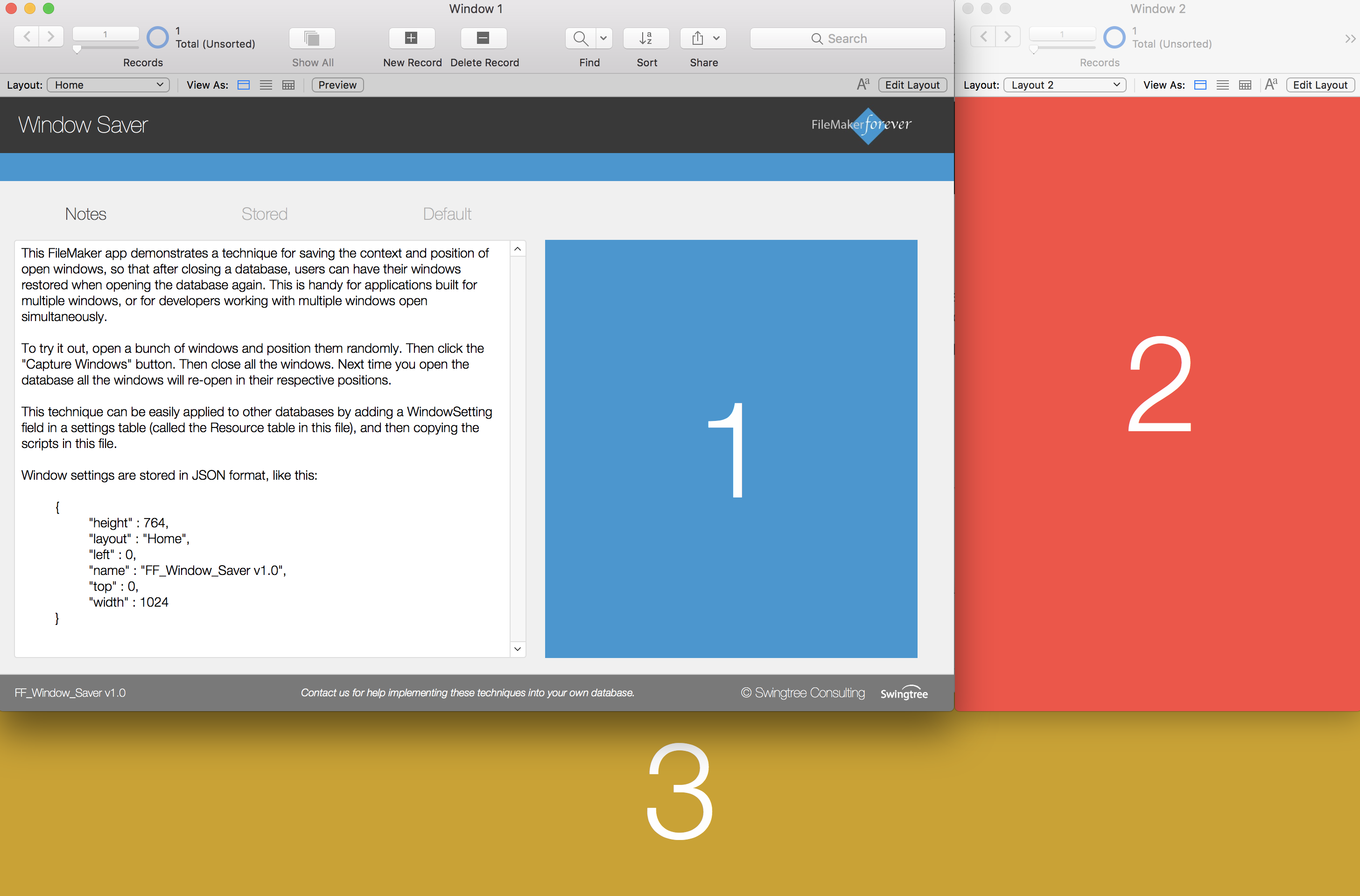Go to next record in Window 2
Image resolution: width=1360 pixels, height=896 pixels.
(x=1008, y=37)
